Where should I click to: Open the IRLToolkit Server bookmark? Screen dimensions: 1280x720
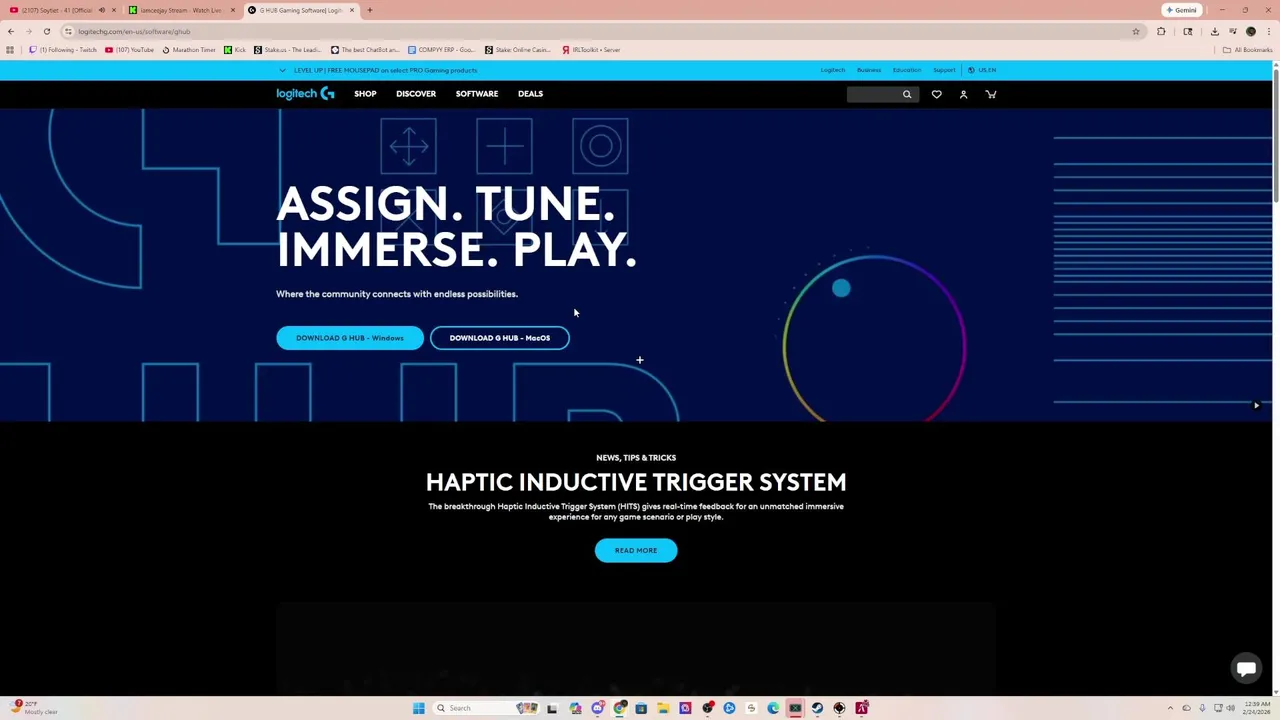591,50
